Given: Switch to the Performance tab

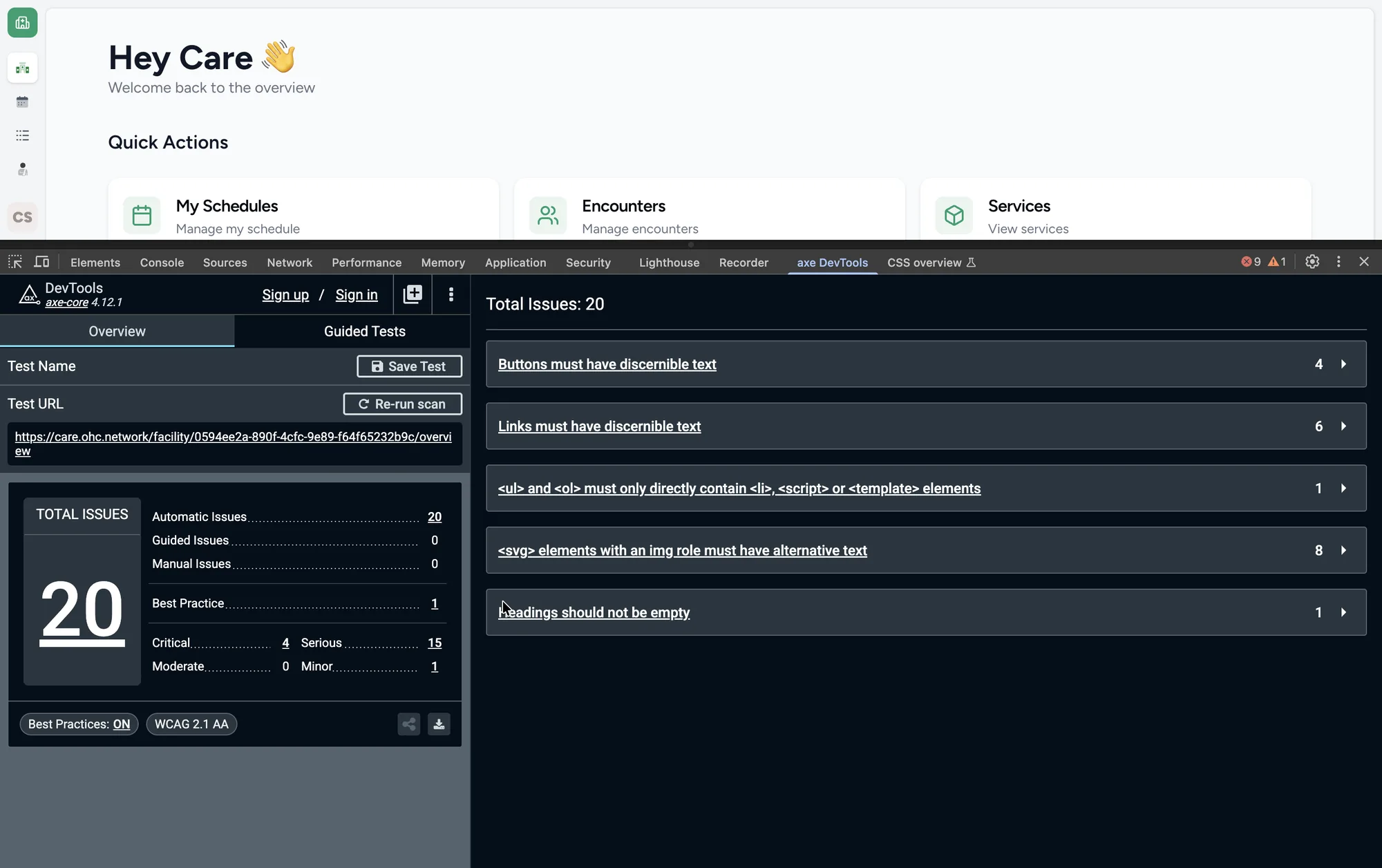Looking at the screenshot, I should pyautogui.click(x=366, y=263).
